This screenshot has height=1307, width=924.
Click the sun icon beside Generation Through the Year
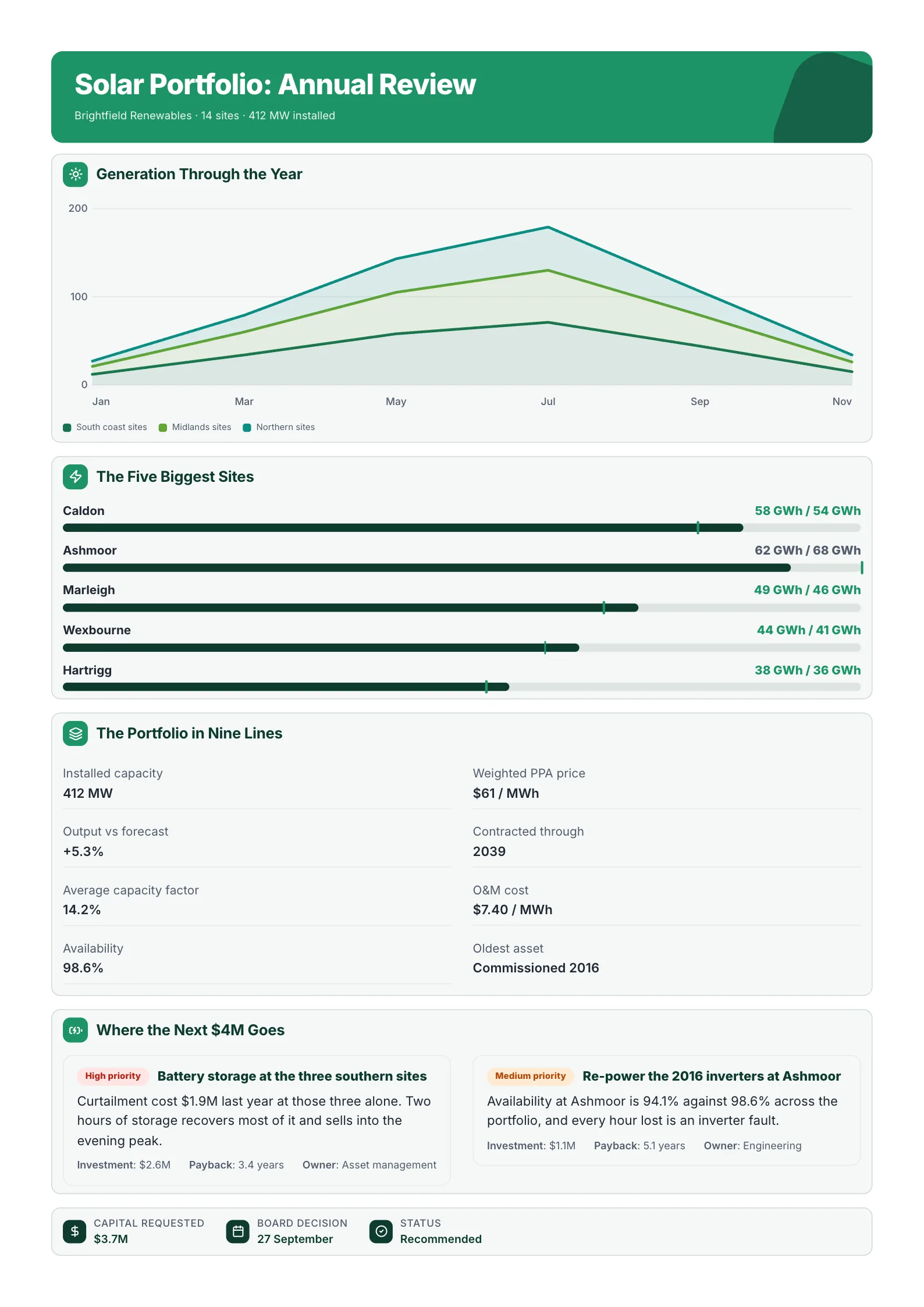(x=76, y=174)
